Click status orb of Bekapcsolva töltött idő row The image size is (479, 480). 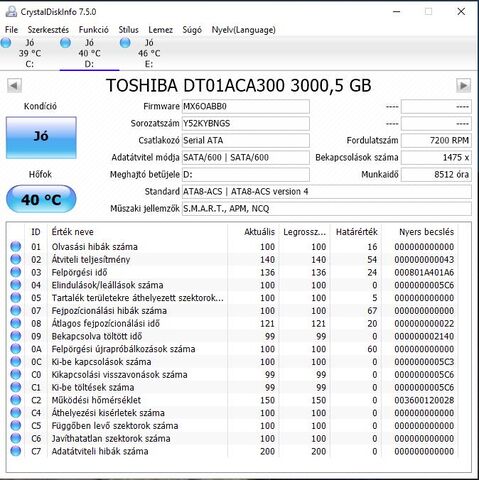click(x=16, y=336)
